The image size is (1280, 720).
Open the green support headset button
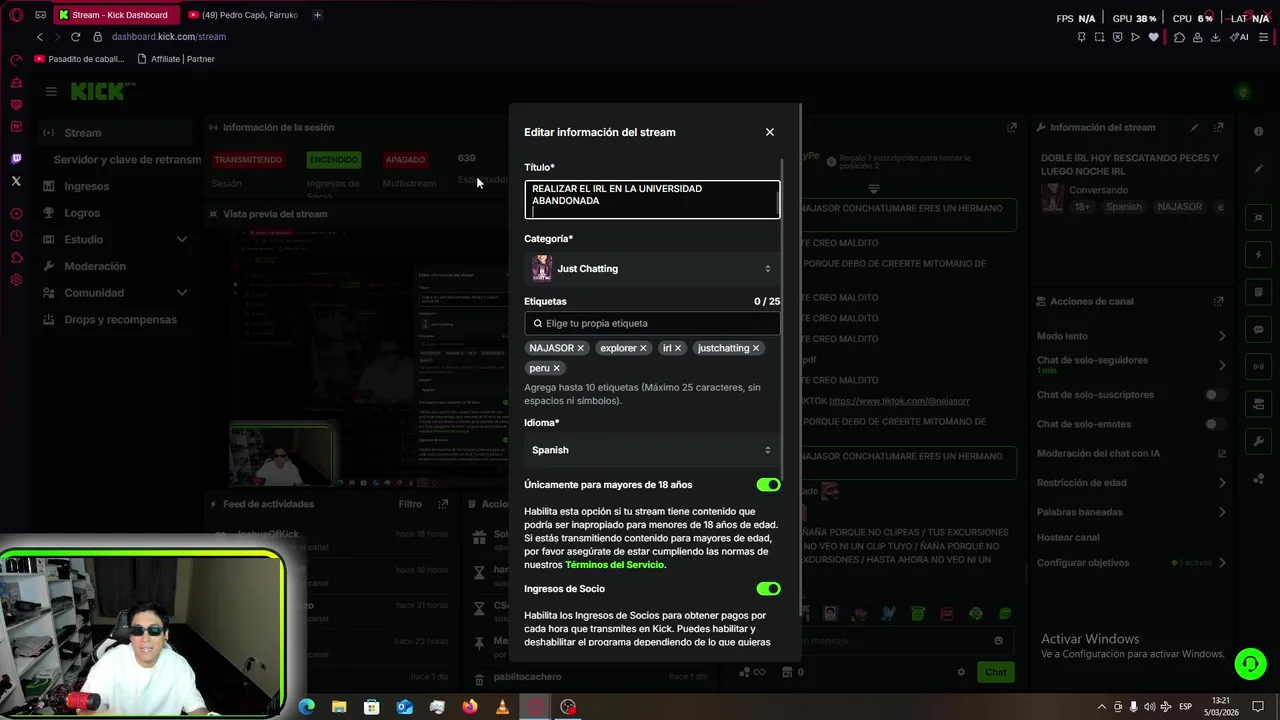click(1249, 664)
